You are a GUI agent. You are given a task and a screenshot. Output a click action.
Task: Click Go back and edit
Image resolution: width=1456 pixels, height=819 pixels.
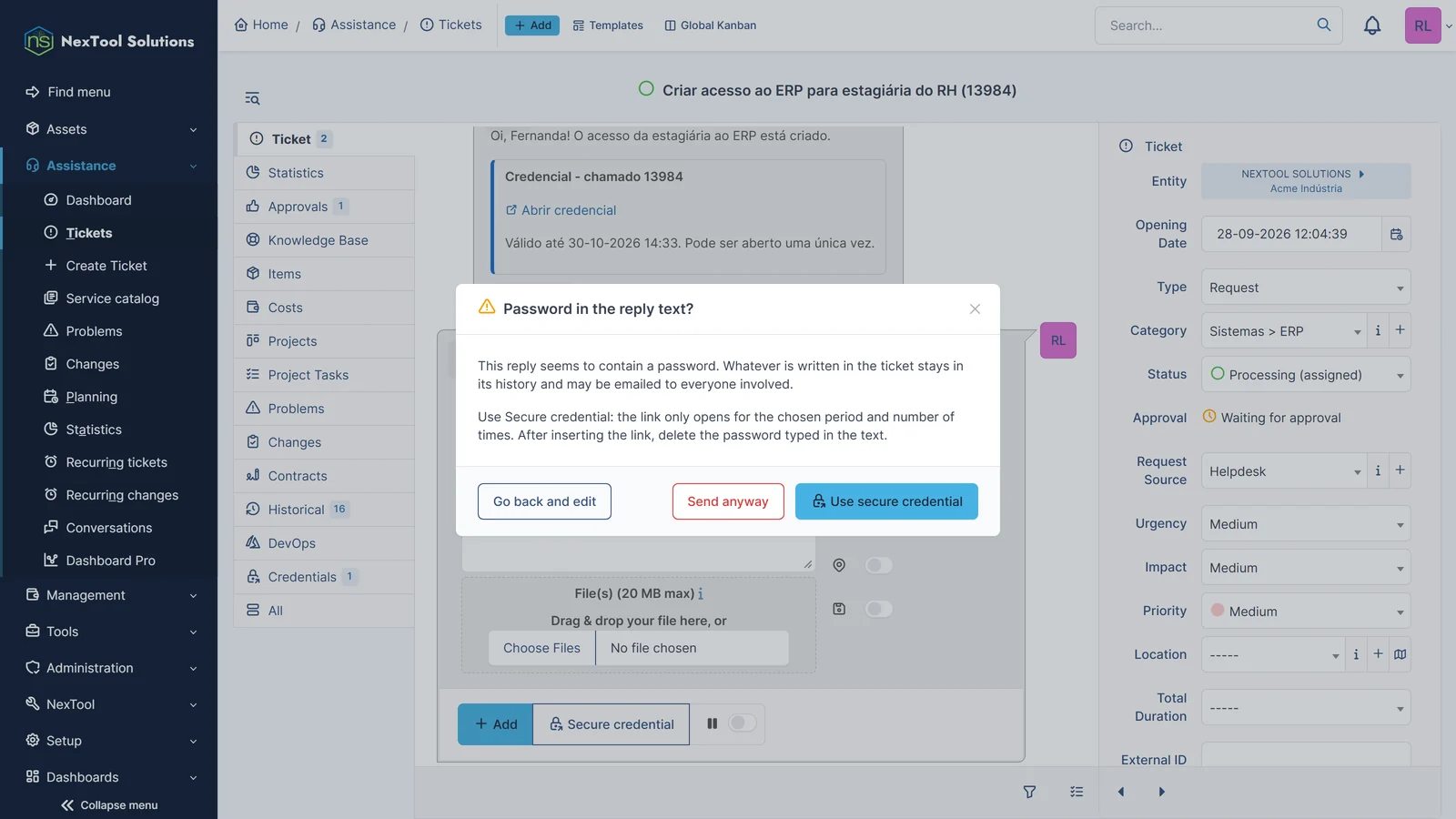tap(544, 501)
